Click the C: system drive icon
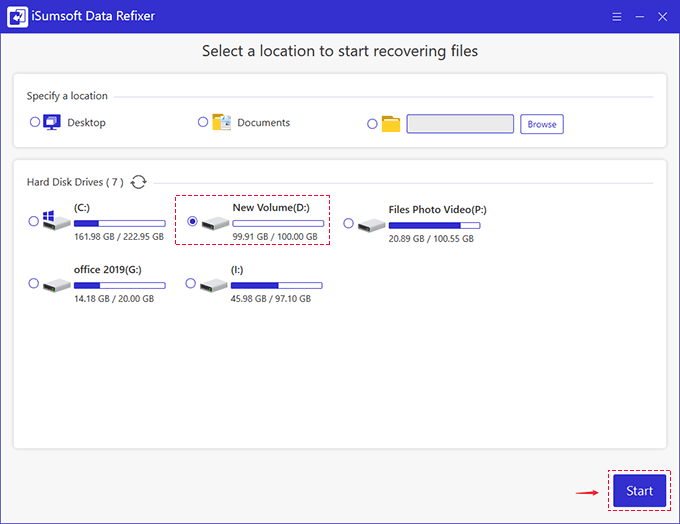 (x=55, y=221)
